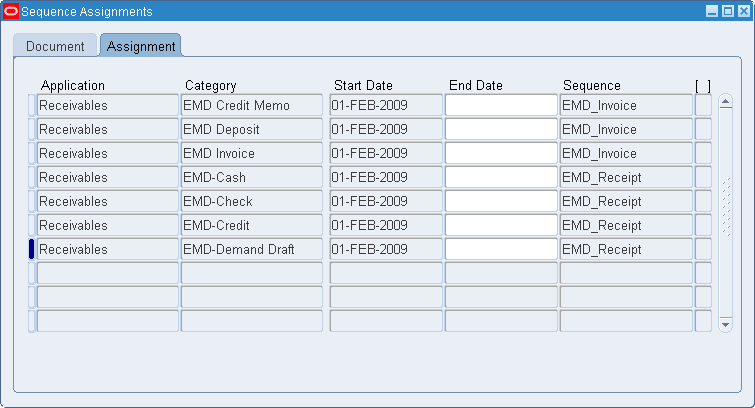Maximize the Sequence Assignments window
755x408 pixels.
pos(728,11)
